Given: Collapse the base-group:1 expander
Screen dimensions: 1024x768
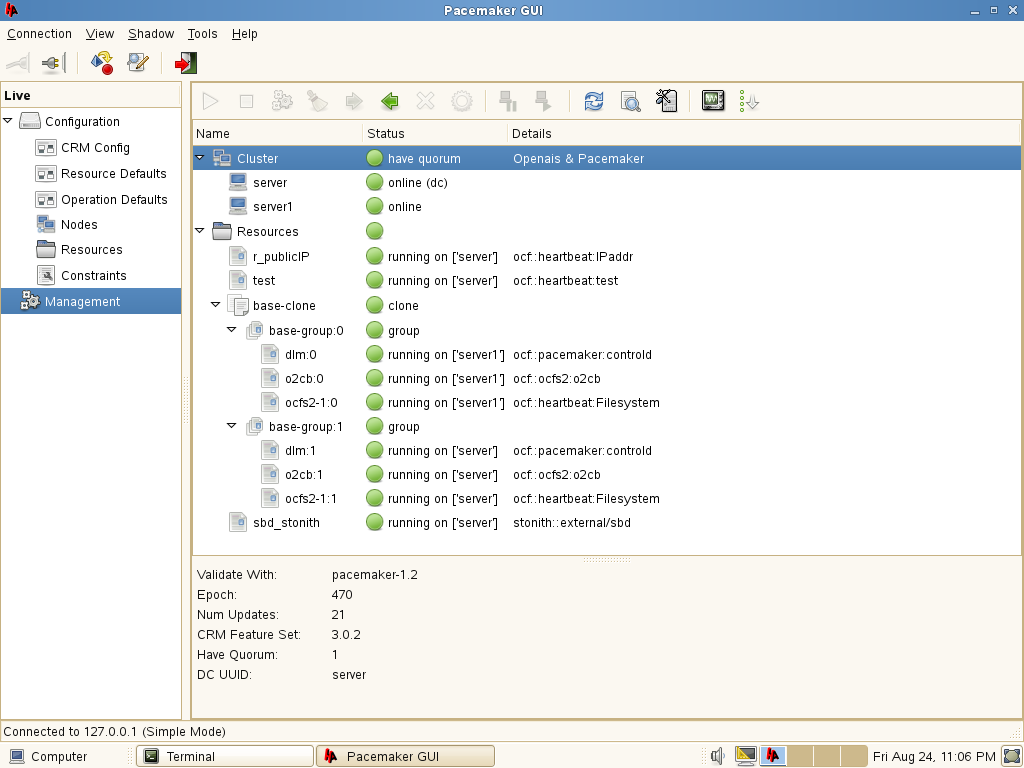Looking at the screenshot, I should coord(231,426).
